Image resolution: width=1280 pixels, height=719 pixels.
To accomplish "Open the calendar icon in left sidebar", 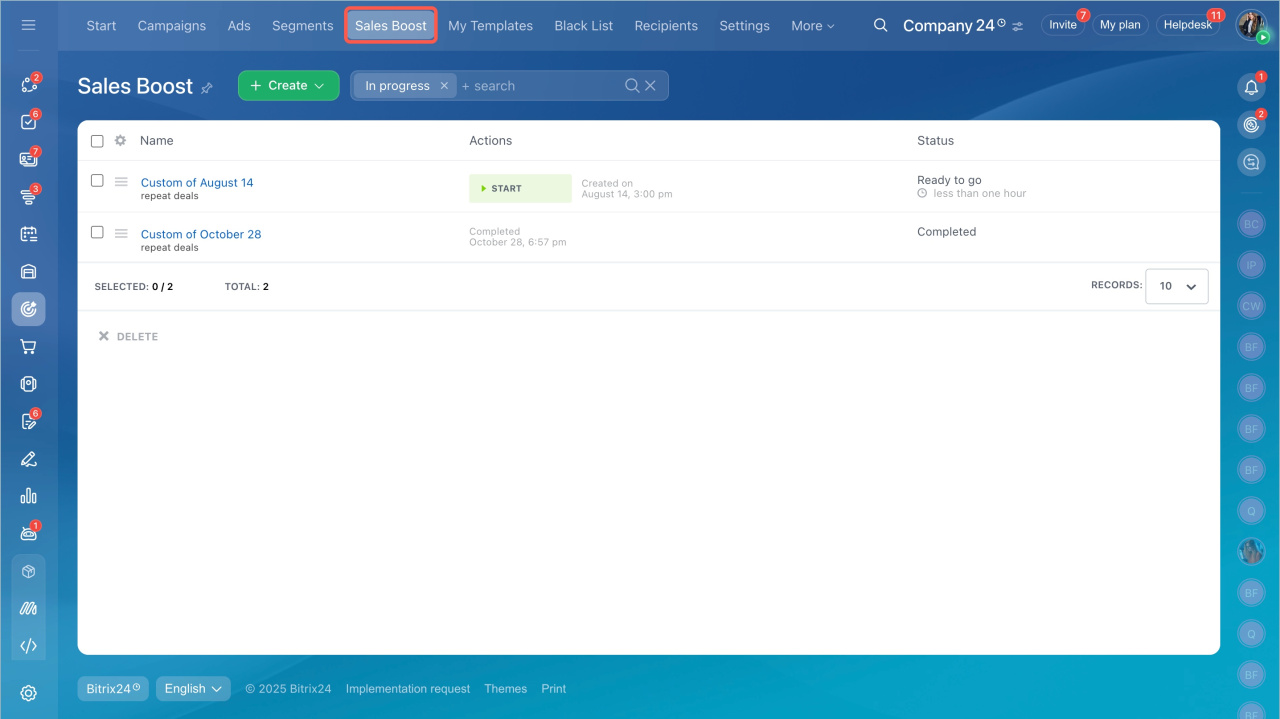I will click(x=28, y=234).
